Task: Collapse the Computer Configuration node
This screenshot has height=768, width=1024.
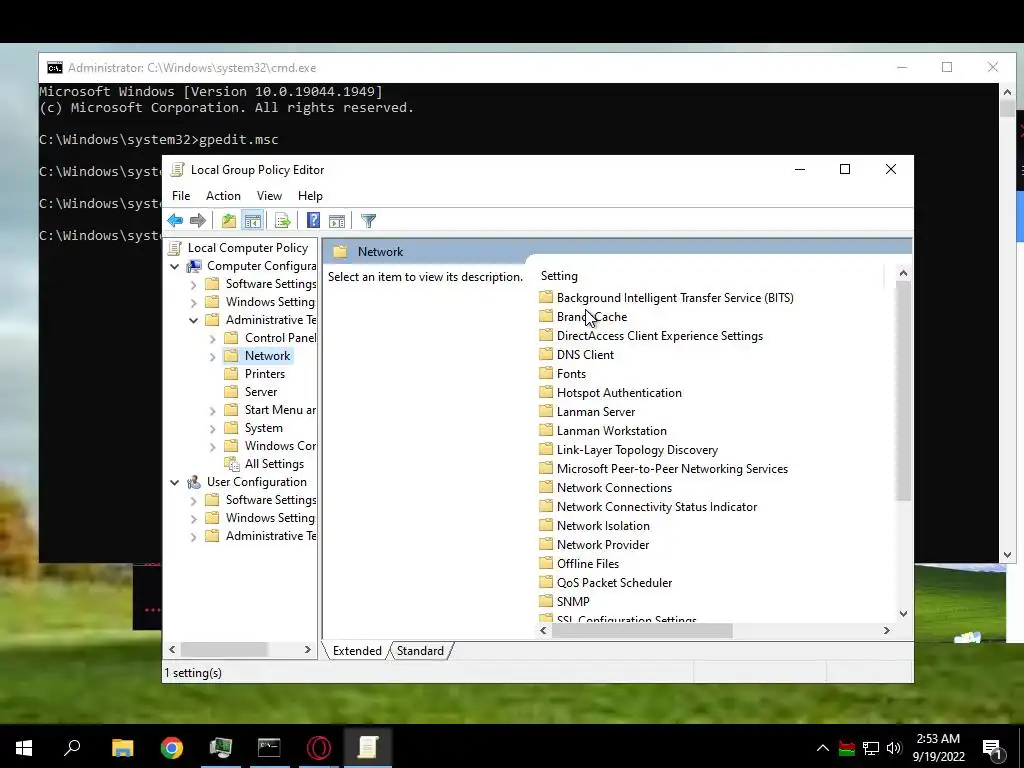Action: point(174,266)
